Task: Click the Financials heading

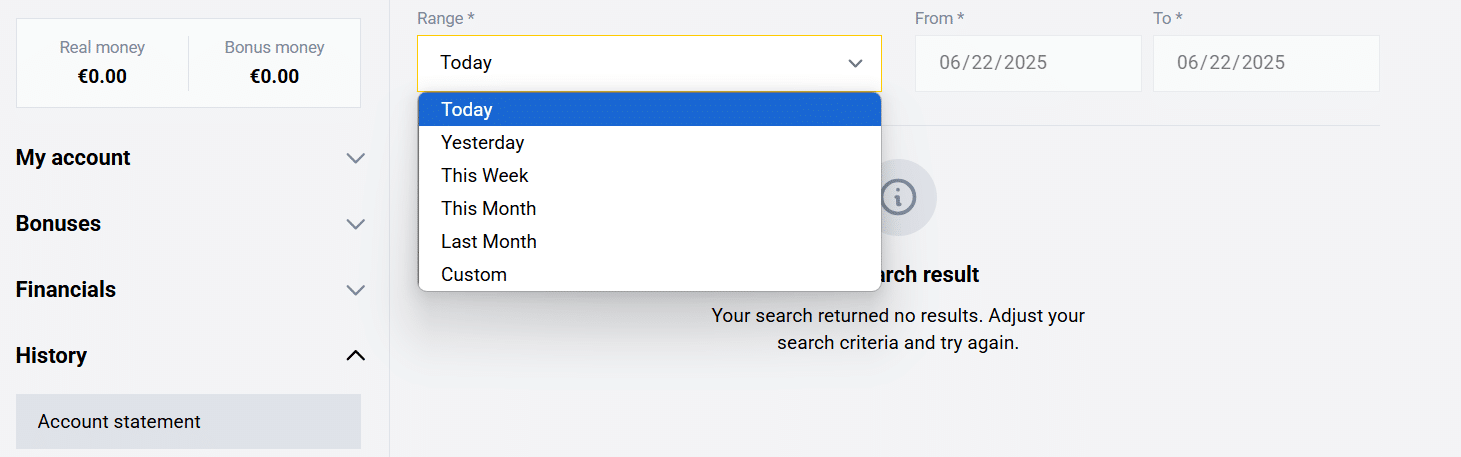Action: tap(66, 290)
